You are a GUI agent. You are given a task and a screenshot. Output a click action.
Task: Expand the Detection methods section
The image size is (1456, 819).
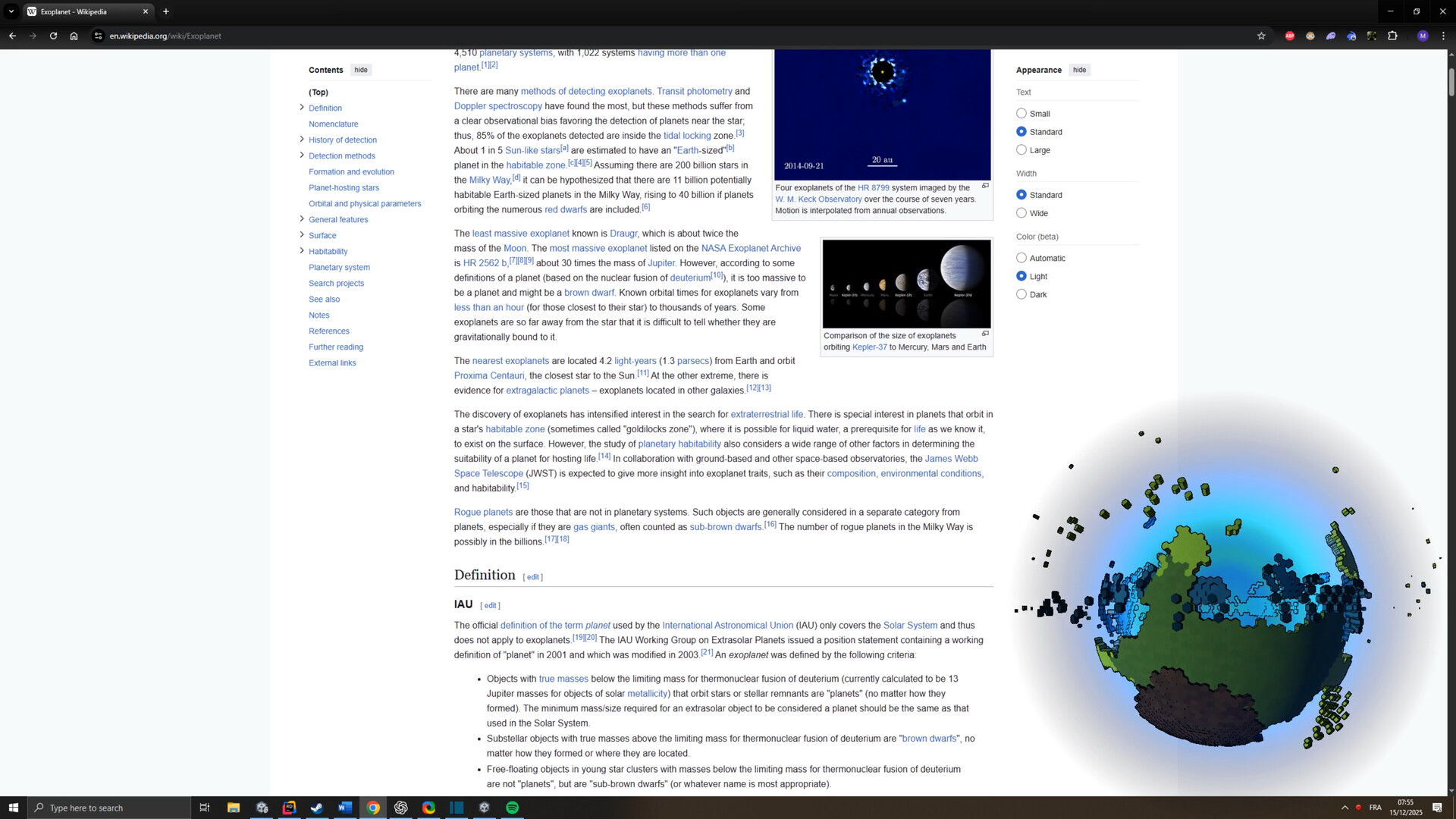coord(302,155)
